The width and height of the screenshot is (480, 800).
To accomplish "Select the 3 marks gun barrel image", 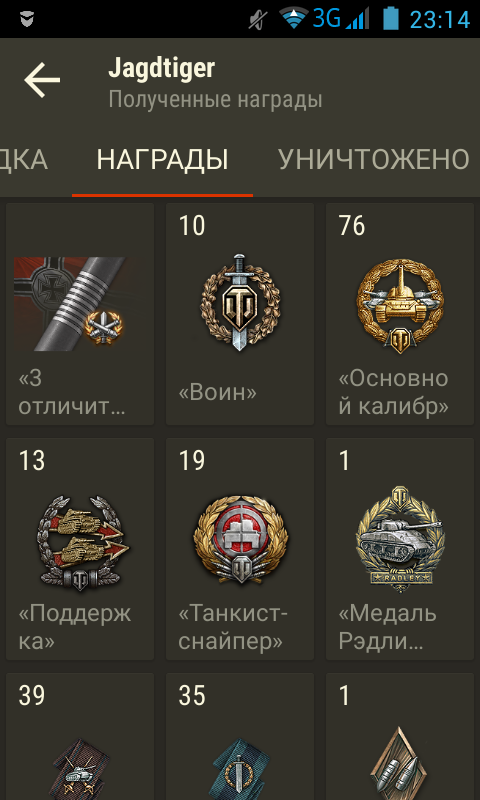I will (75, 304).
